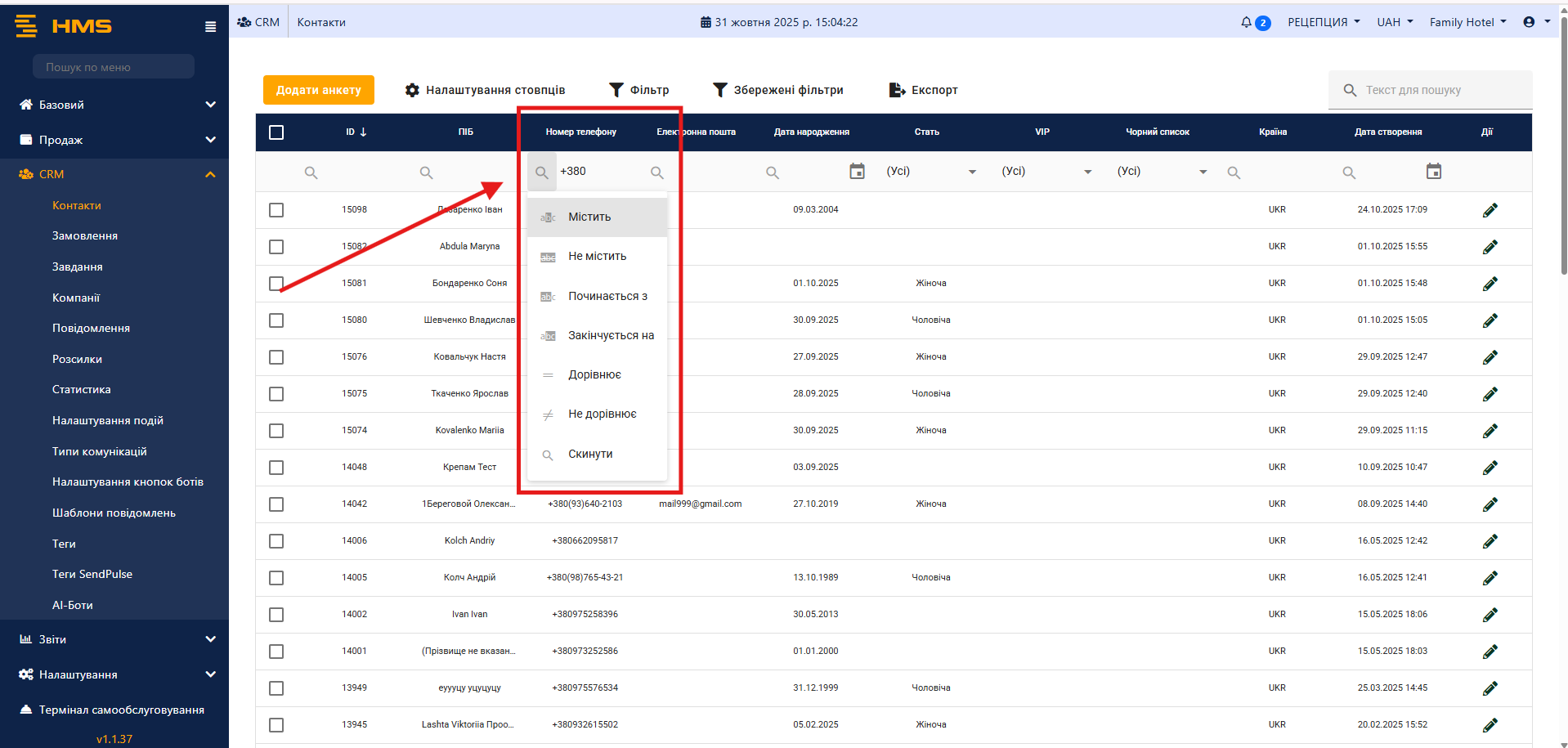
Task: Click edit pencil for contact 14042
Action: [1490, 504]
